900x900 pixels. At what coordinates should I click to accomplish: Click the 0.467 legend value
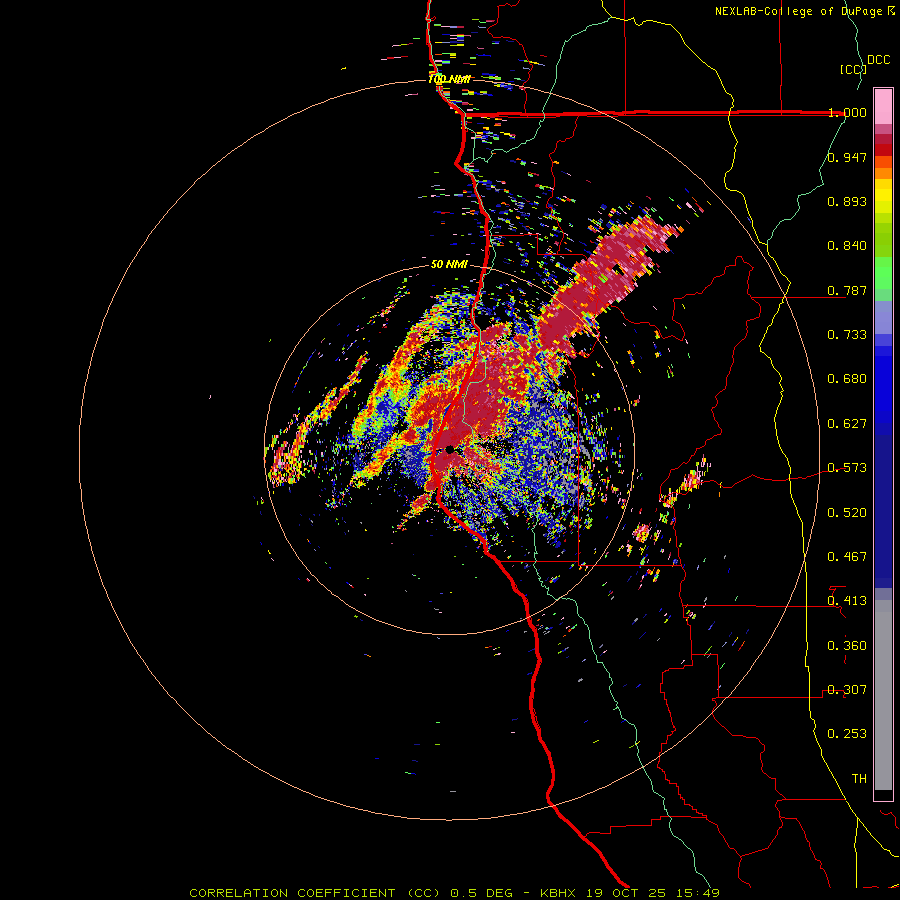point(847,557)
